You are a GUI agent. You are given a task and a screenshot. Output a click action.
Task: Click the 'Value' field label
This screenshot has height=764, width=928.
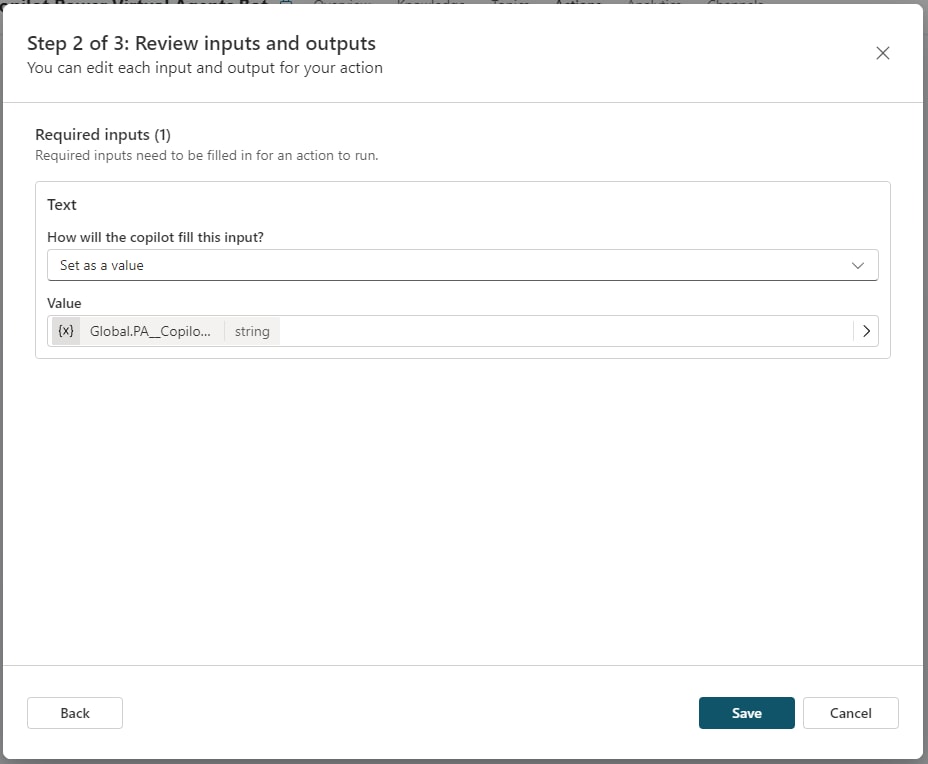pyautogui.click(x=64, y=303)
